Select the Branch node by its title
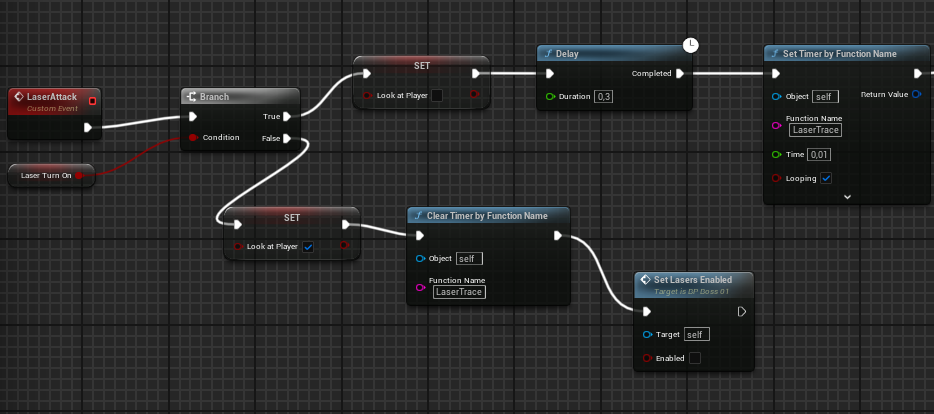This screenshot has width=934, height=414. pyautogui.click(x=215, y=97)
